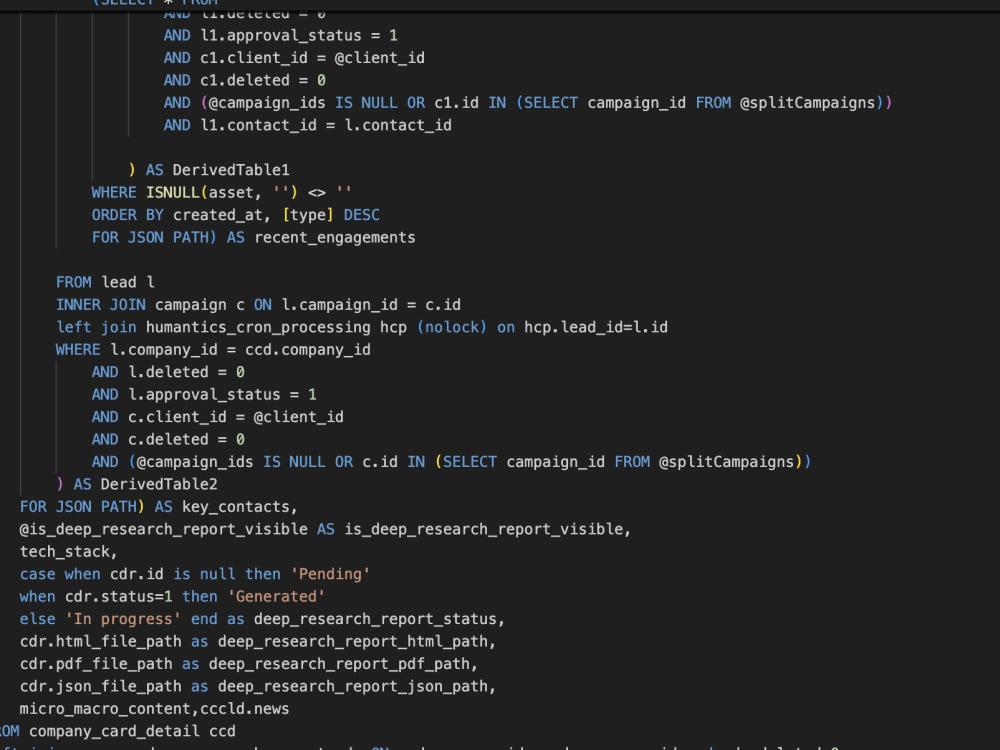Click 'AND c.client_id = @client_id' line
1000x750 pixels.
217,417
